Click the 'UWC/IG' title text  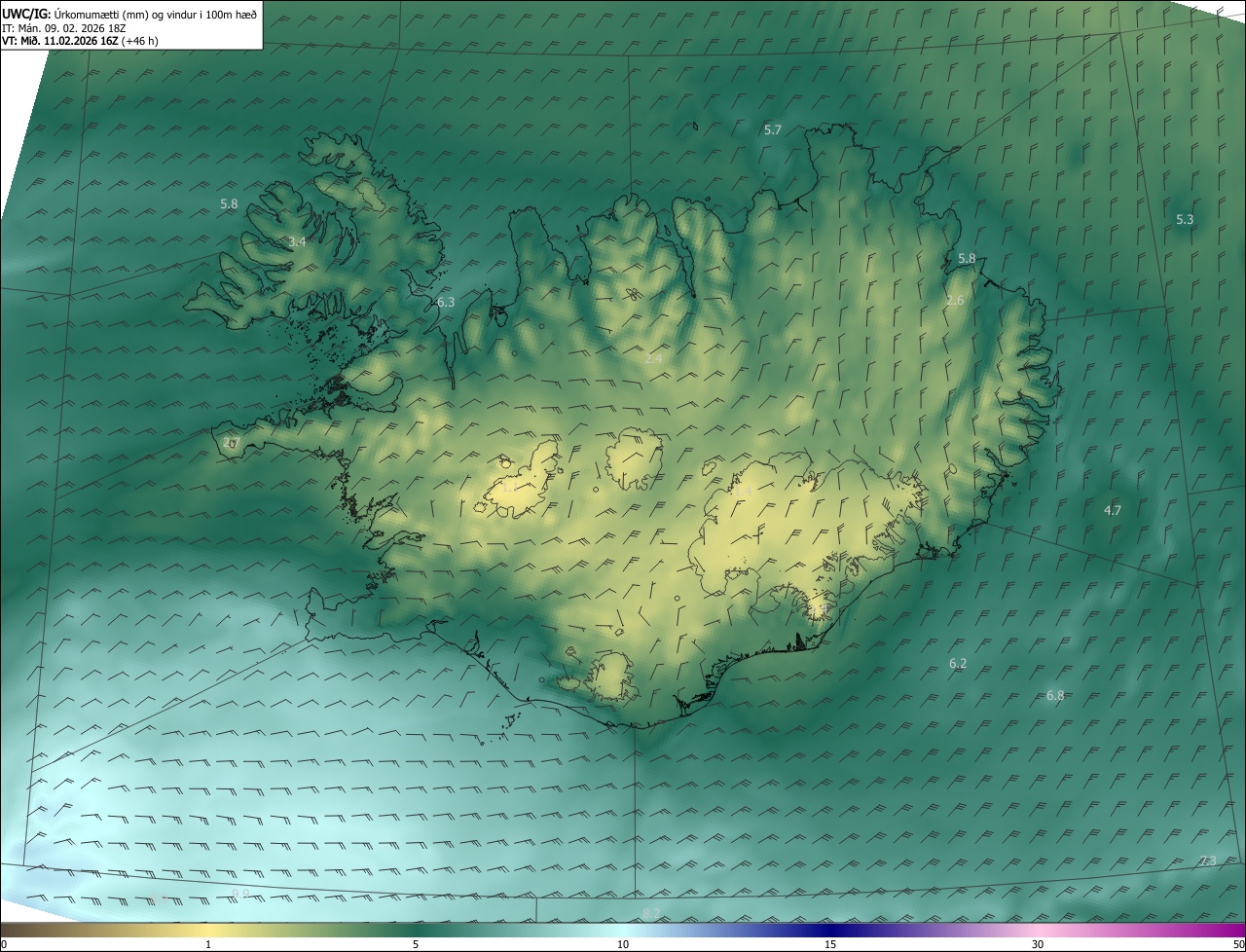pos(25,14)
